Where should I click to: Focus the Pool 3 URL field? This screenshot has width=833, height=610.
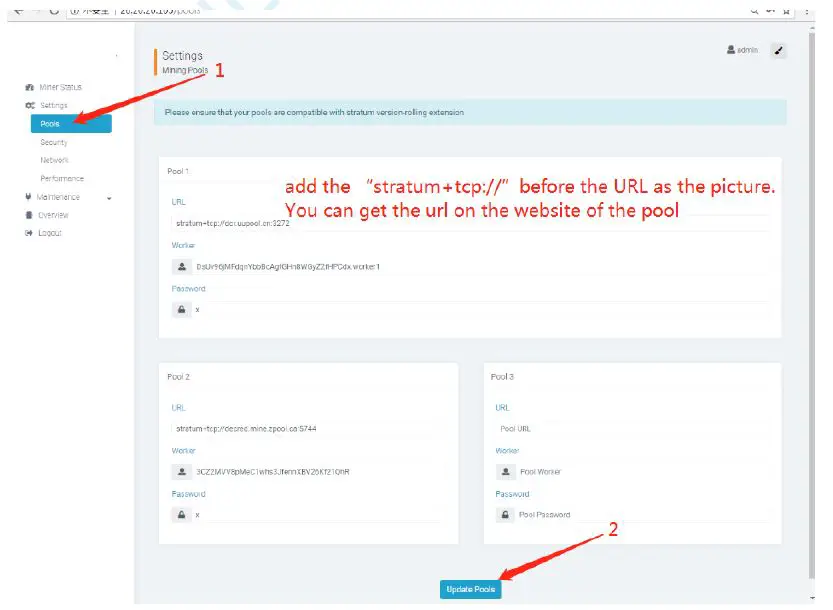pos(632,429)
